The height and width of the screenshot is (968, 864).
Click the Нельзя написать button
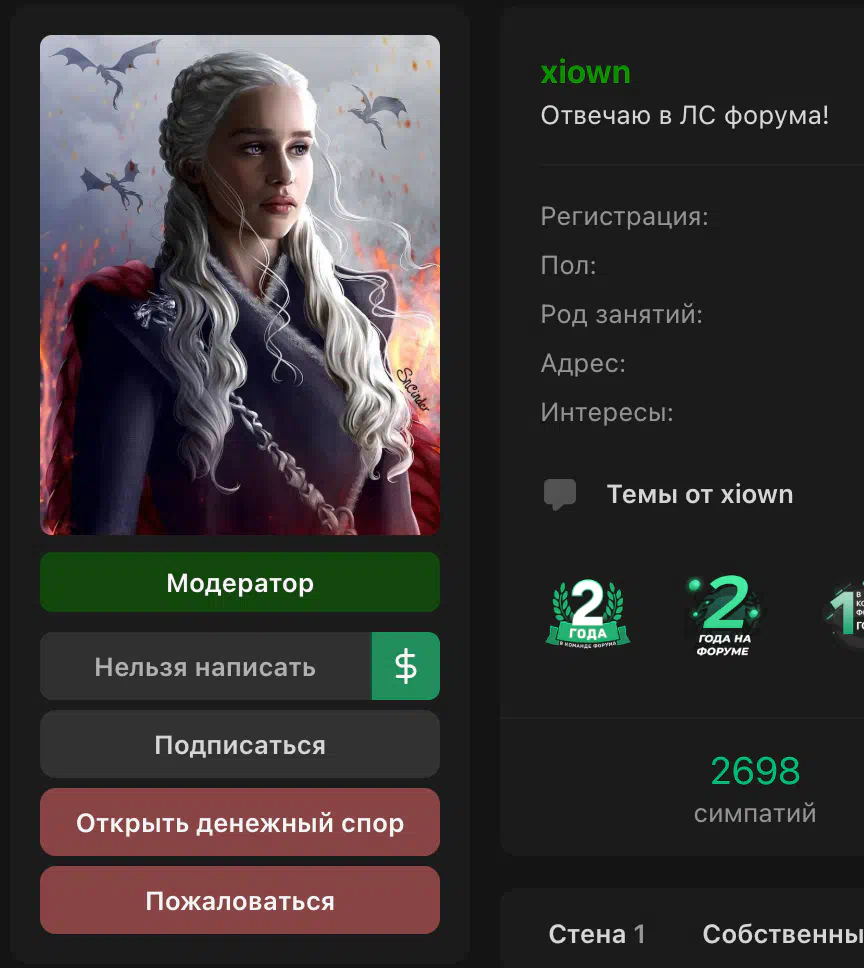206,666
